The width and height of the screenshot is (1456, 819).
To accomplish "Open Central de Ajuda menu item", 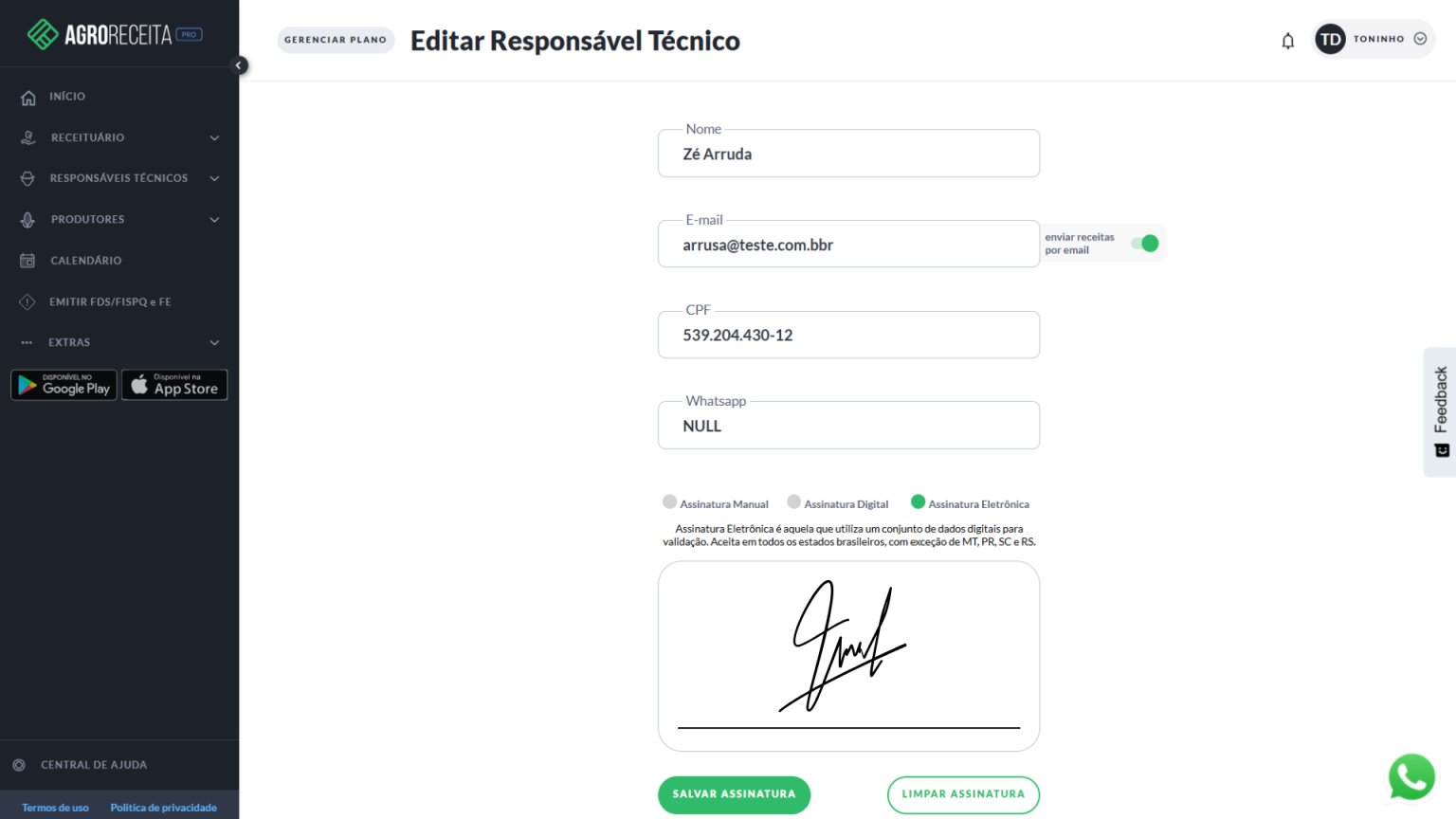I will click(x=93, y=765).
